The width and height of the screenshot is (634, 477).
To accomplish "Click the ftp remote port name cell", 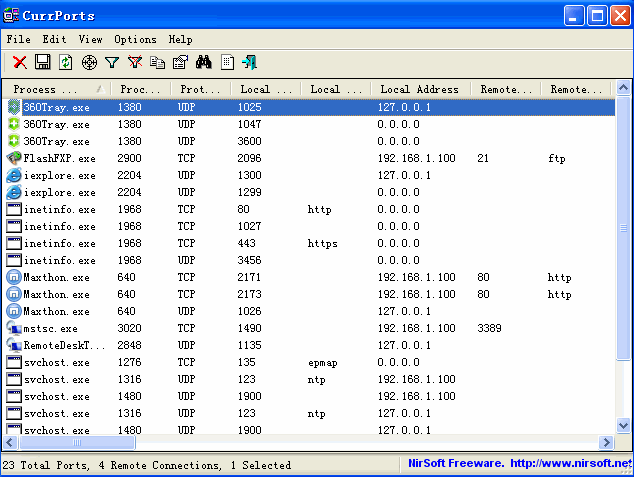I will pos(557,158).
